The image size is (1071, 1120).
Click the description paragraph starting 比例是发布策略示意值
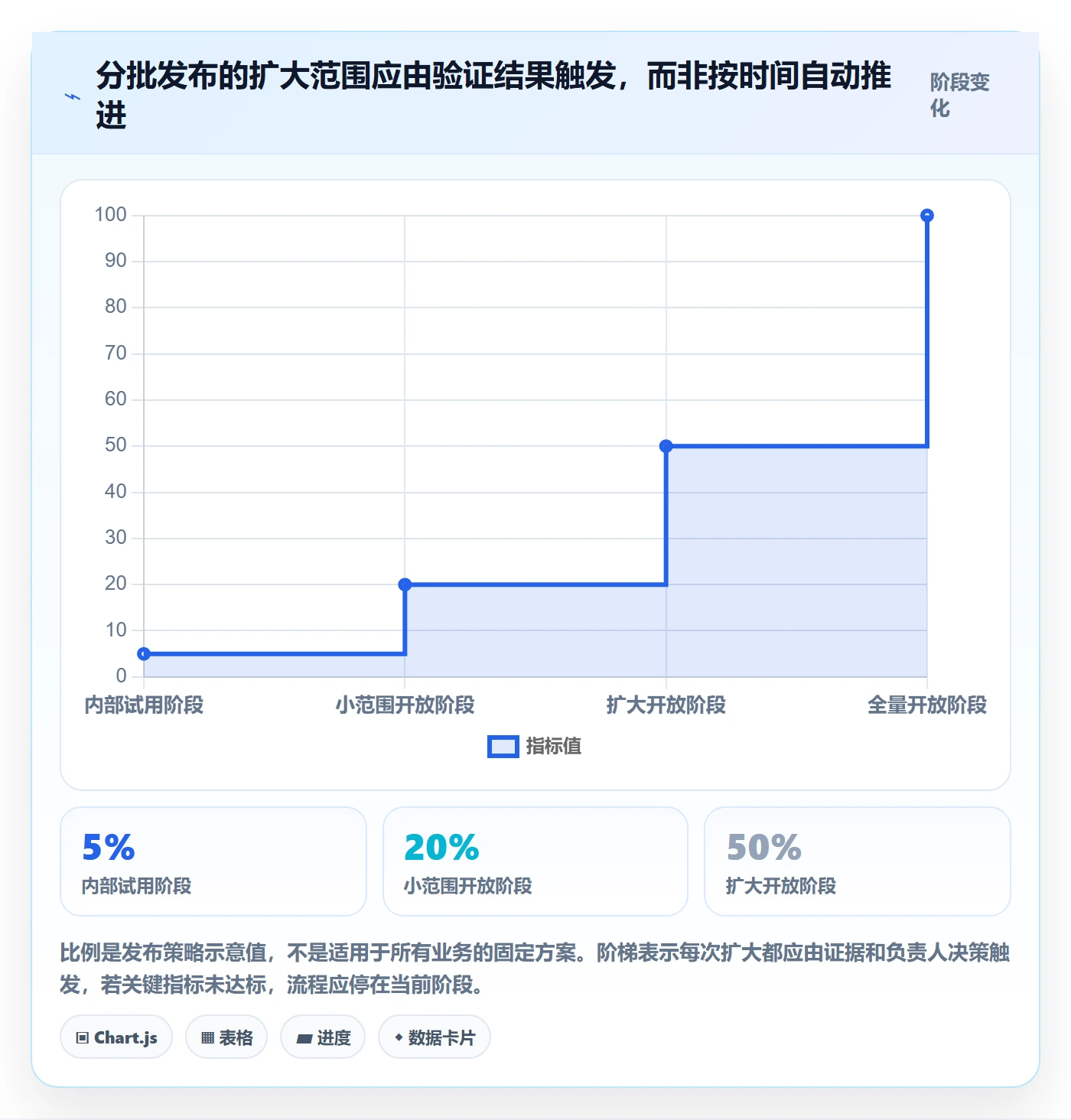[x=535, y=968]
